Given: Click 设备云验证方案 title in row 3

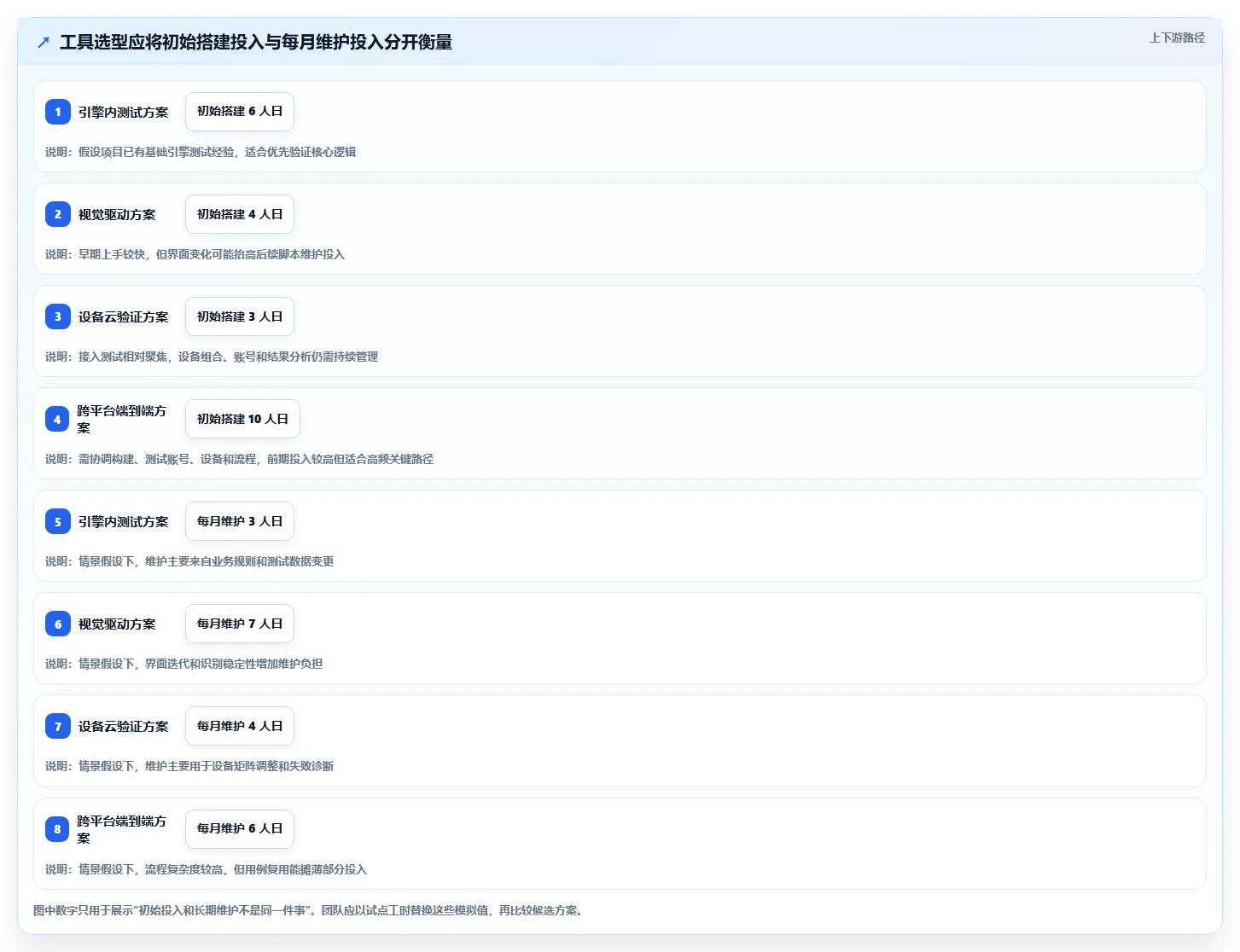Looking at the screenshot, I should click(x=124, y=316).
